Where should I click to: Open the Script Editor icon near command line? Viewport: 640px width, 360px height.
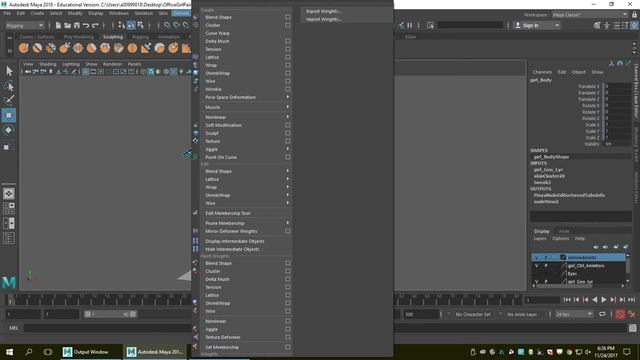[633, 328]
